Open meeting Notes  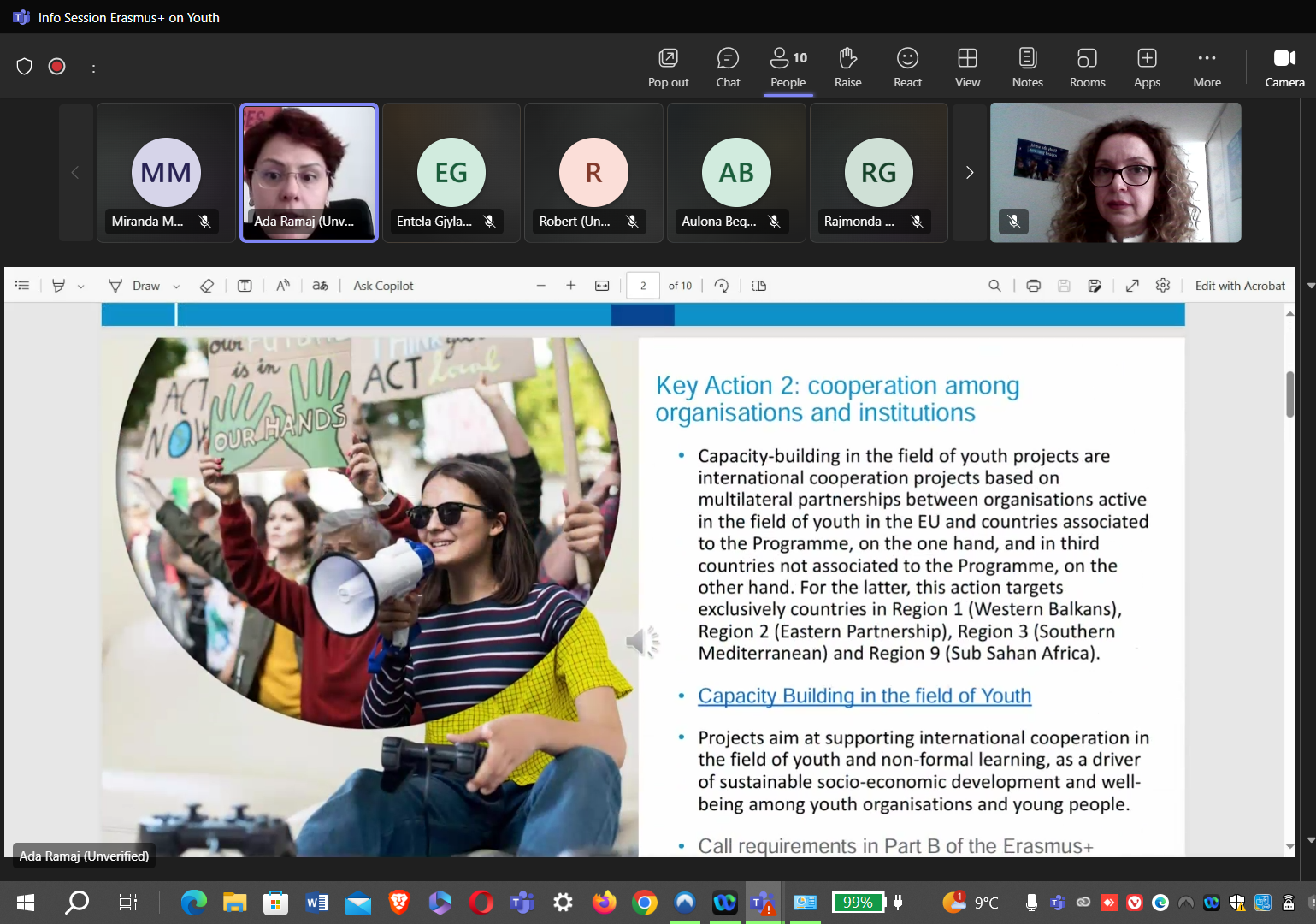1027,68
